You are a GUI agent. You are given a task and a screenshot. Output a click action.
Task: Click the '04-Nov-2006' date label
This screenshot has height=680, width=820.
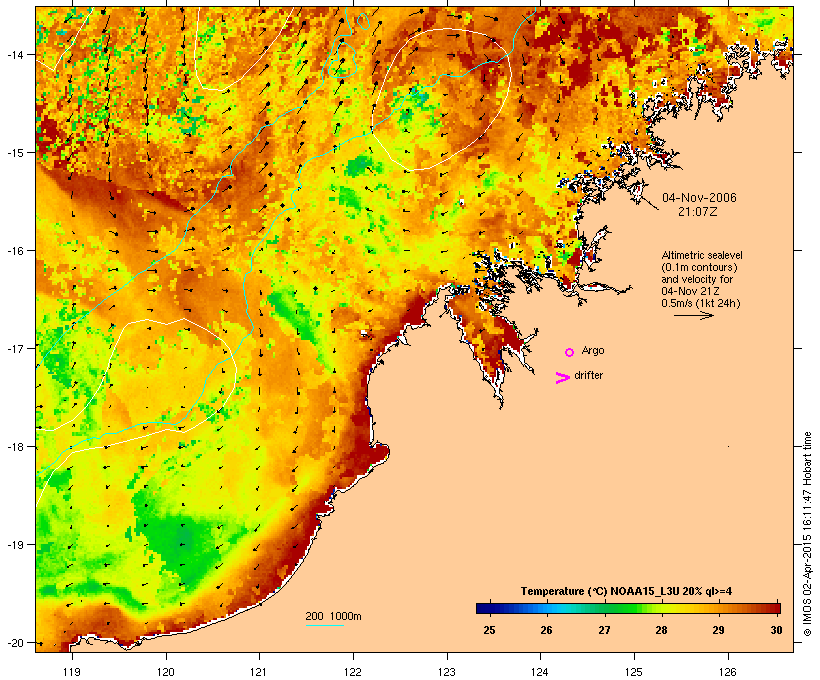pyautogui.click(x=699, y=198)
